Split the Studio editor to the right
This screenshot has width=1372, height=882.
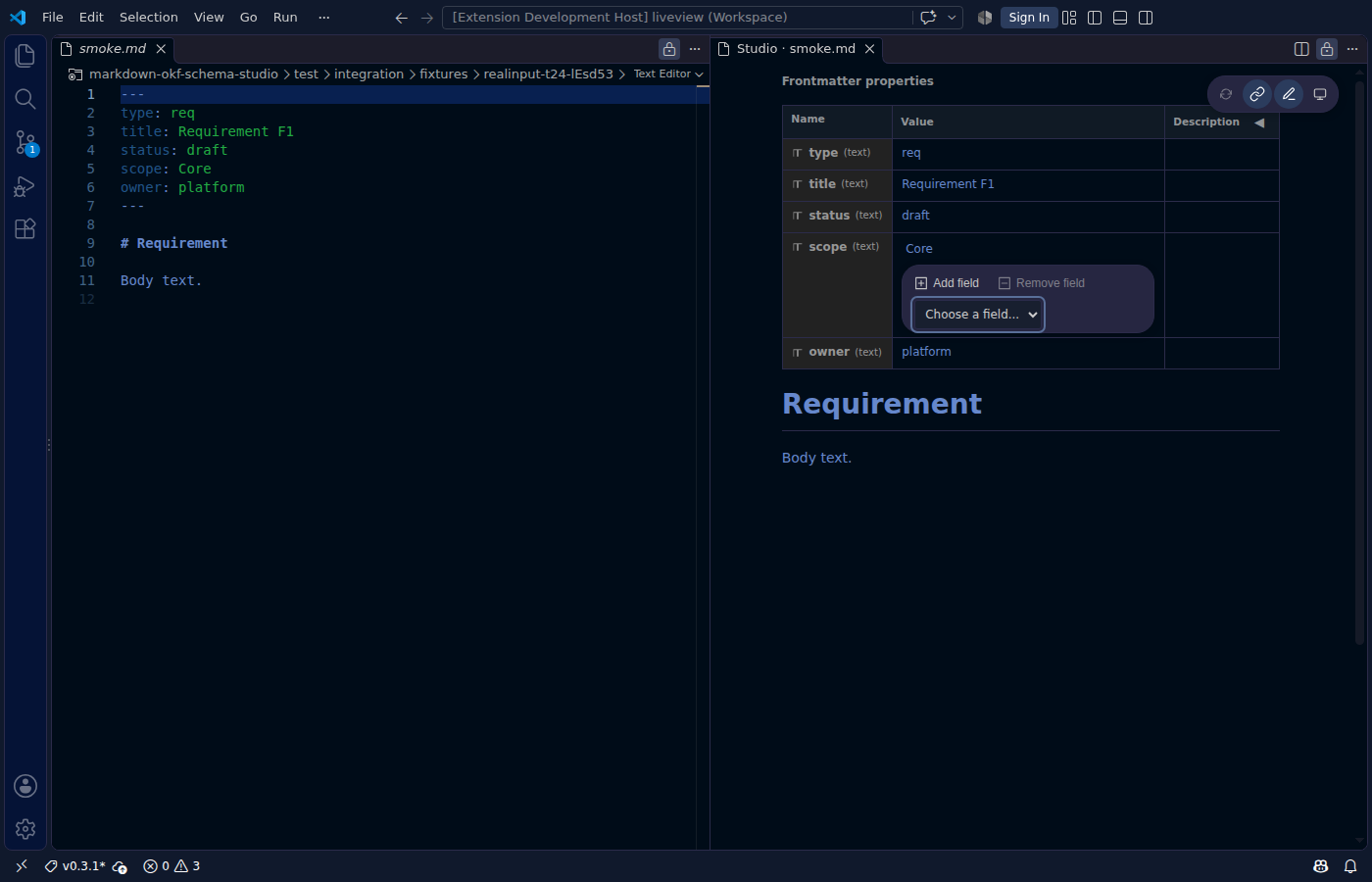(x=1301, y=49)
